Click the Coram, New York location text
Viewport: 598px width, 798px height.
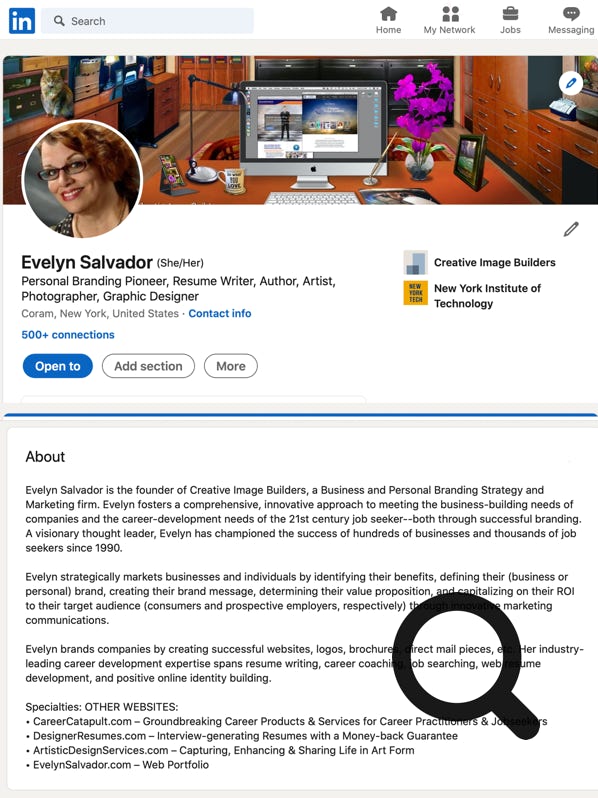100,314
